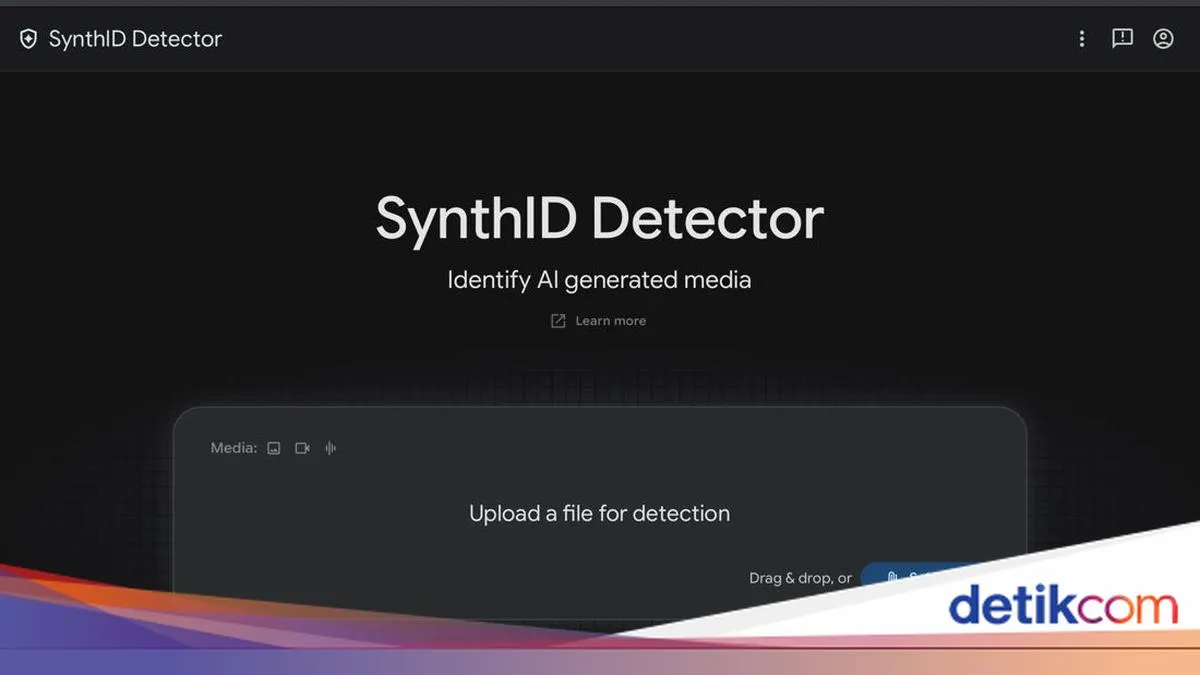Click the large SynthID Detector heading
This screenshot has width=1200, height=675.
(x=600, y=218)
